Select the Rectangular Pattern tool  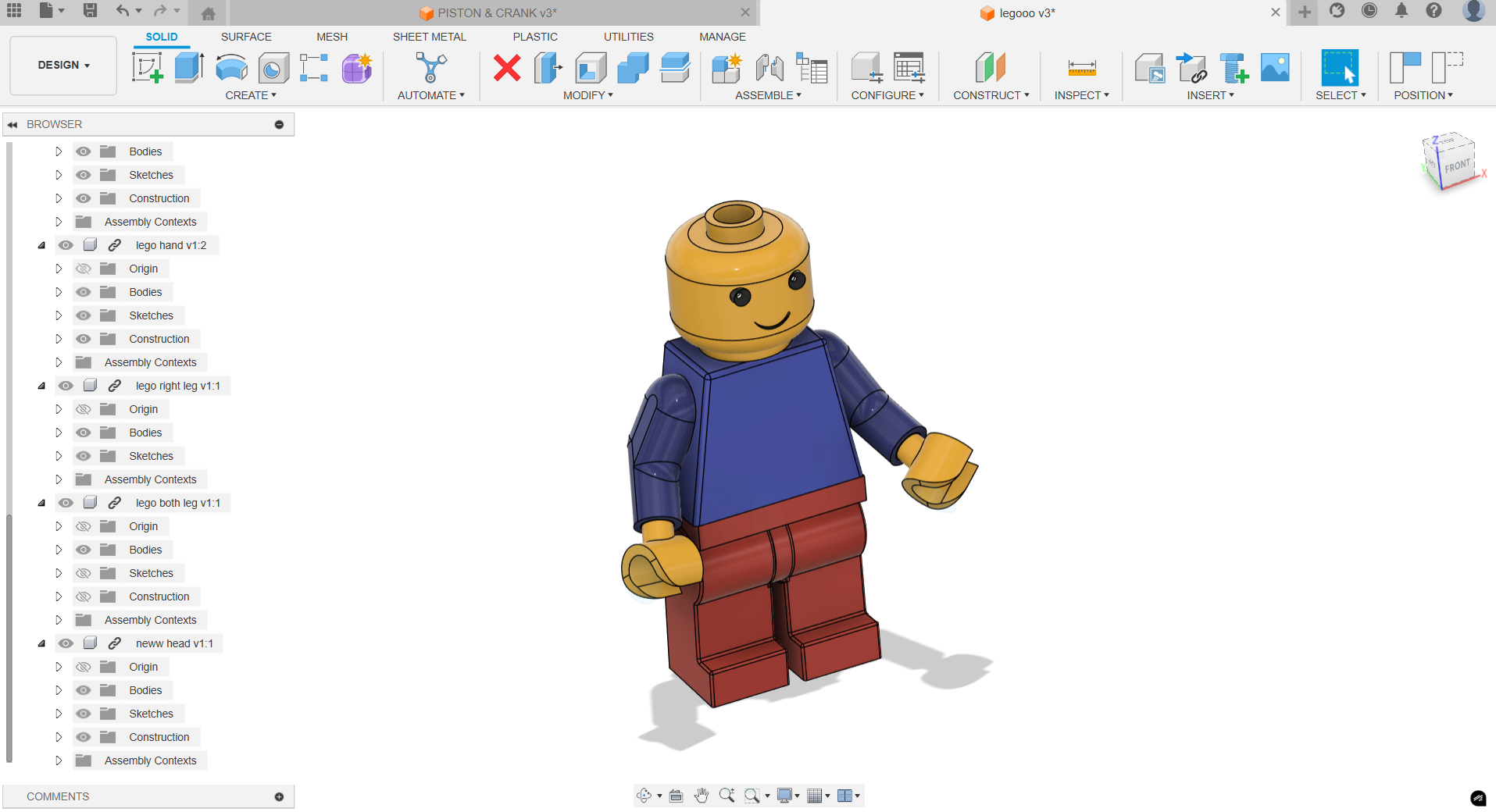314,68
